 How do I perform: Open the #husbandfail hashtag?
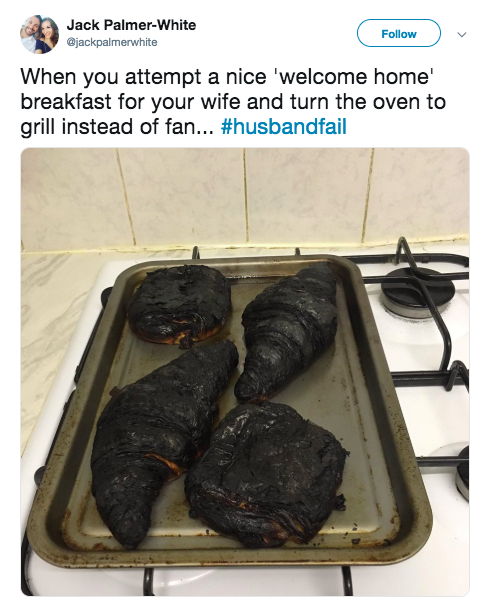[x=284, y=127]
